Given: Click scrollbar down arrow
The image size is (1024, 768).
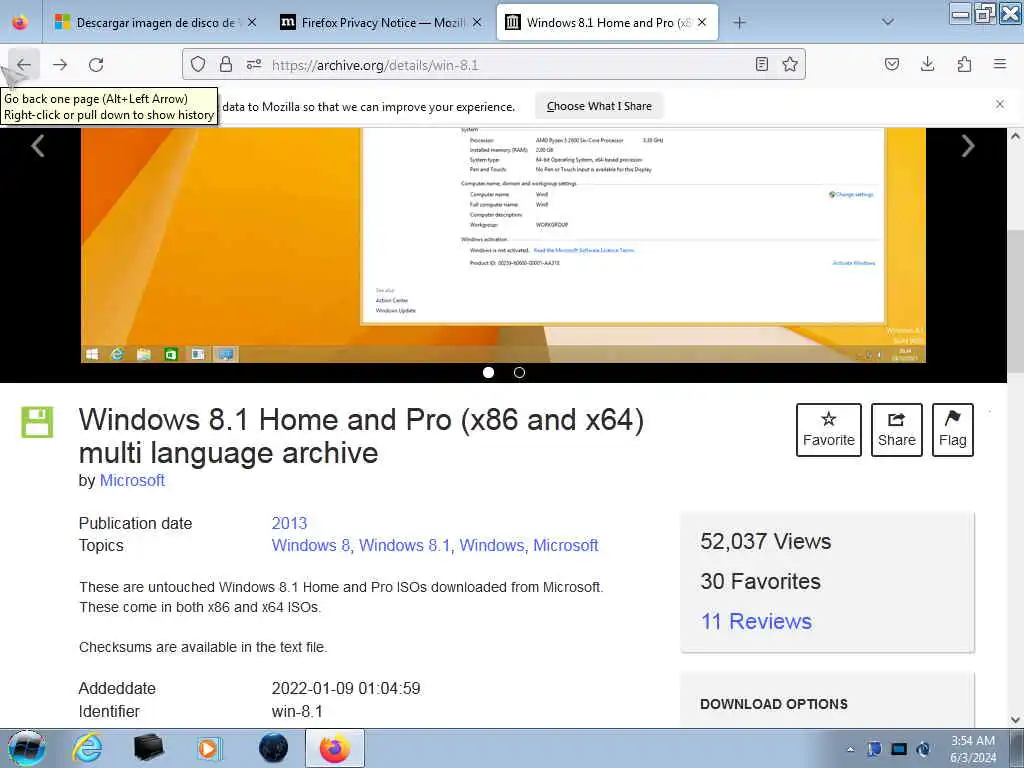Looking at the screenshot, I should [x=1016, y=720].
